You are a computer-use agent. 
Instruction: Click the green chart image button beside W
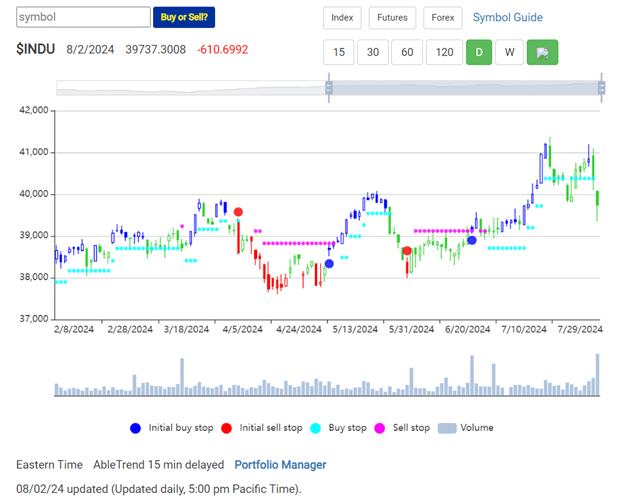pos(543,52)
